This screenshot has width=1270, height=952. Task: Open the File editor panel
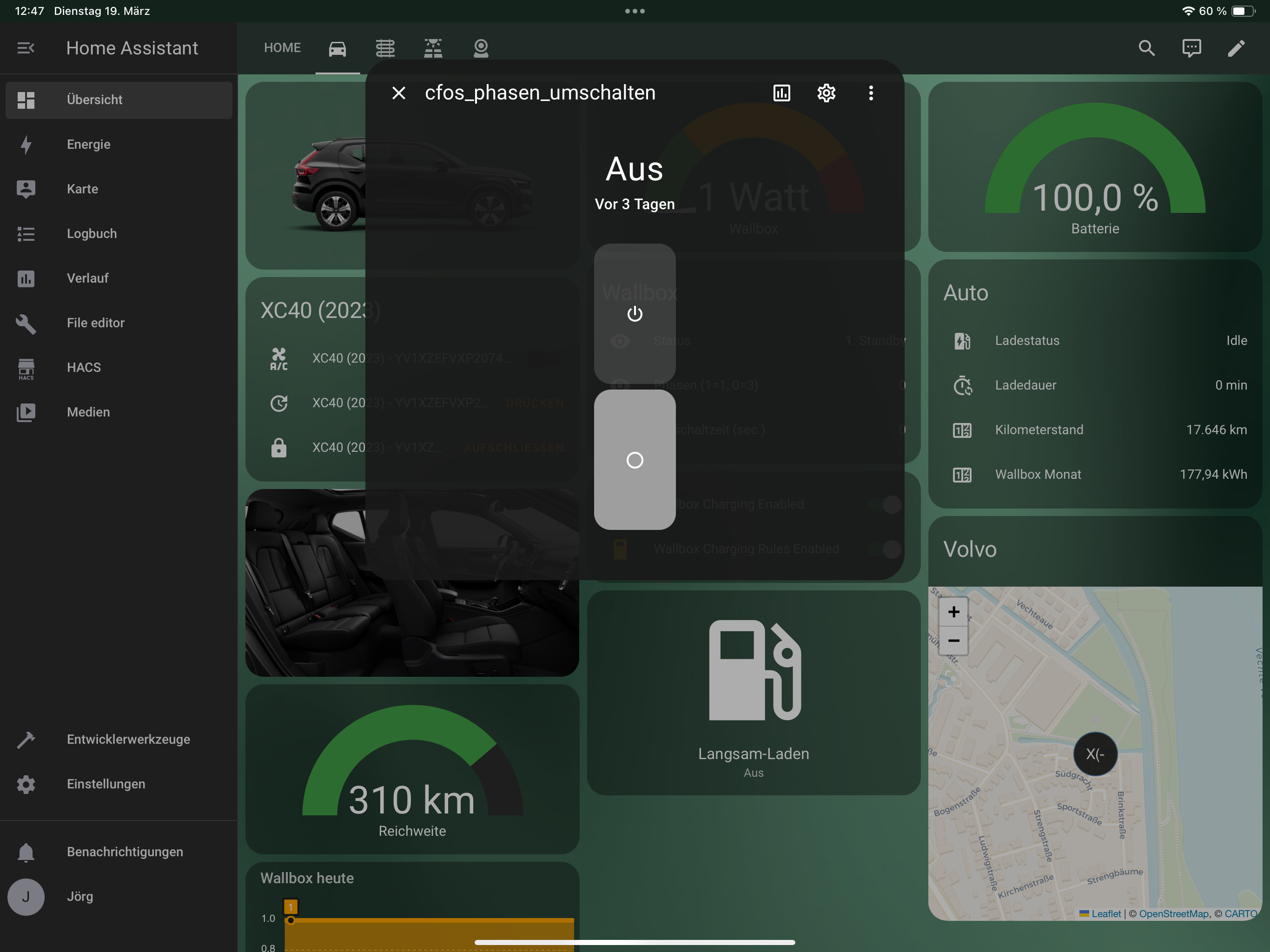[x=119, y=323]
